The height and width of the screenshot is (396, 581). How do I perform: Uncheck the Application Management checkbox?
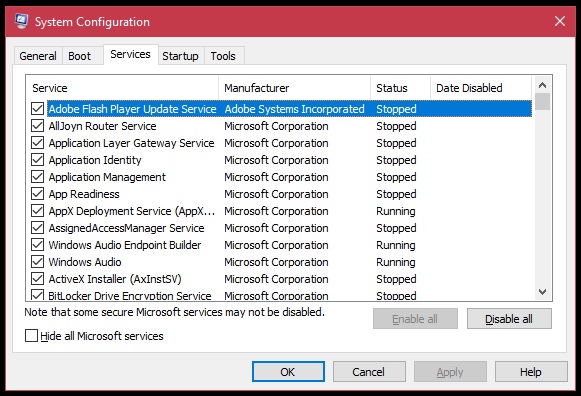coord(37,177)
